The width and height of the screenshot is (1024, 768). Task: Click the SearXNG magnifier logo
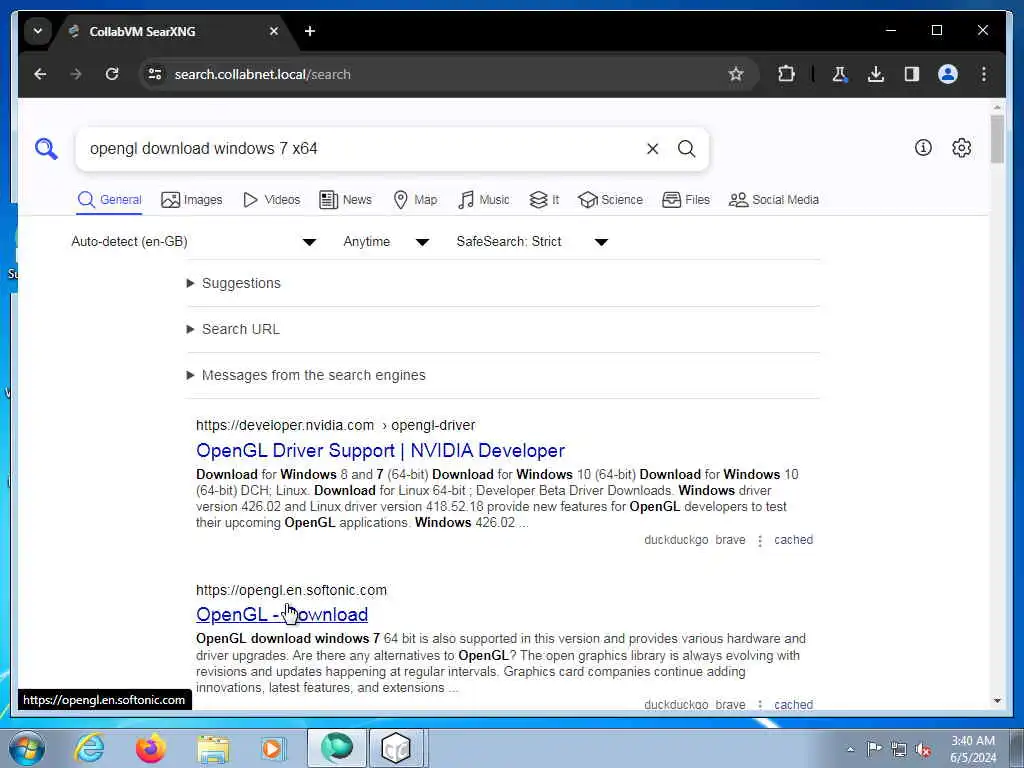(46, 148)
